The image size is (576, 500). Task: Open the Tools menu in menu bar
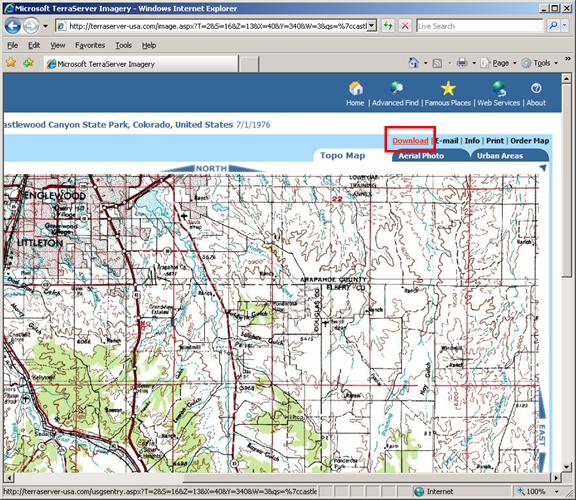pos(123,45)
